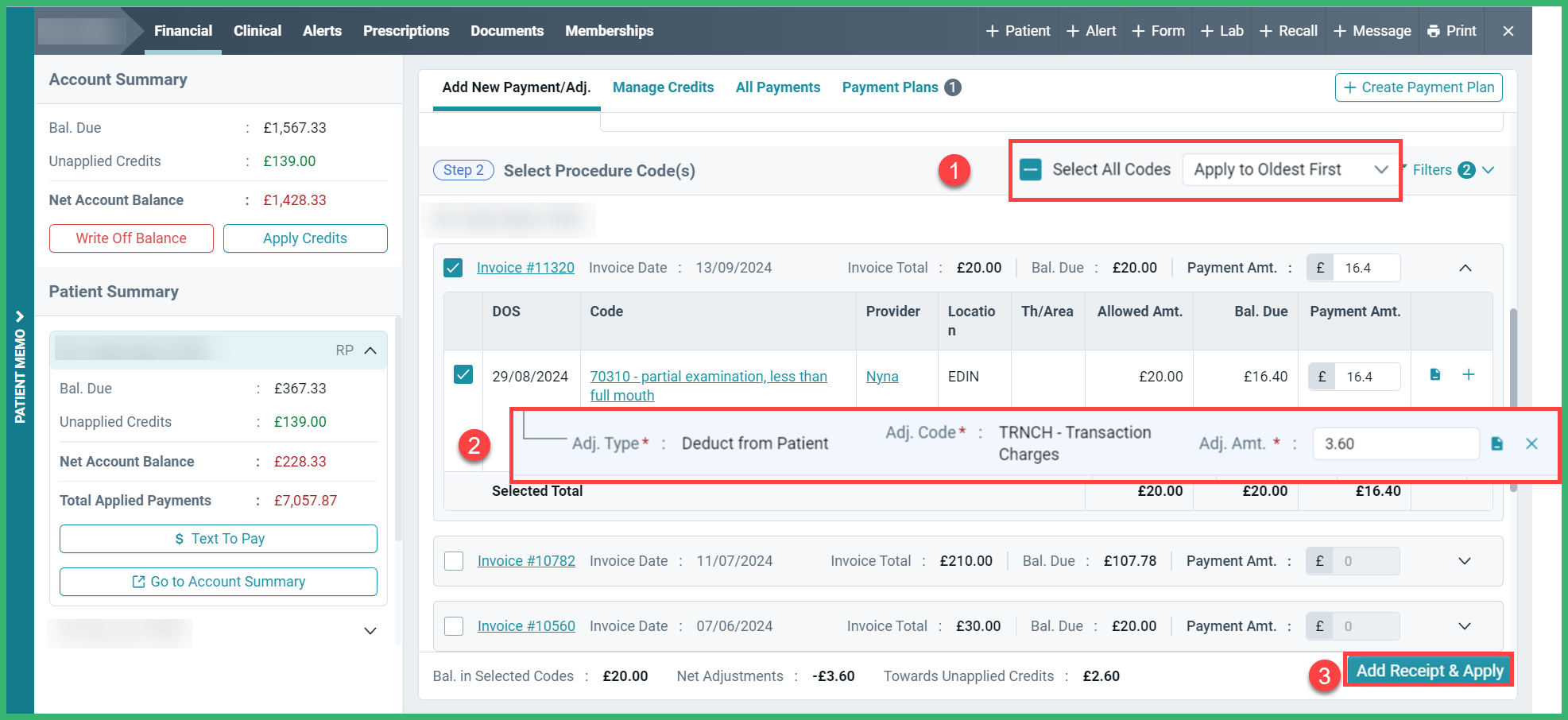Screen dimensions: 1568x720
Task: Open Prescriptions tab
Action: (x=406, y=31)
